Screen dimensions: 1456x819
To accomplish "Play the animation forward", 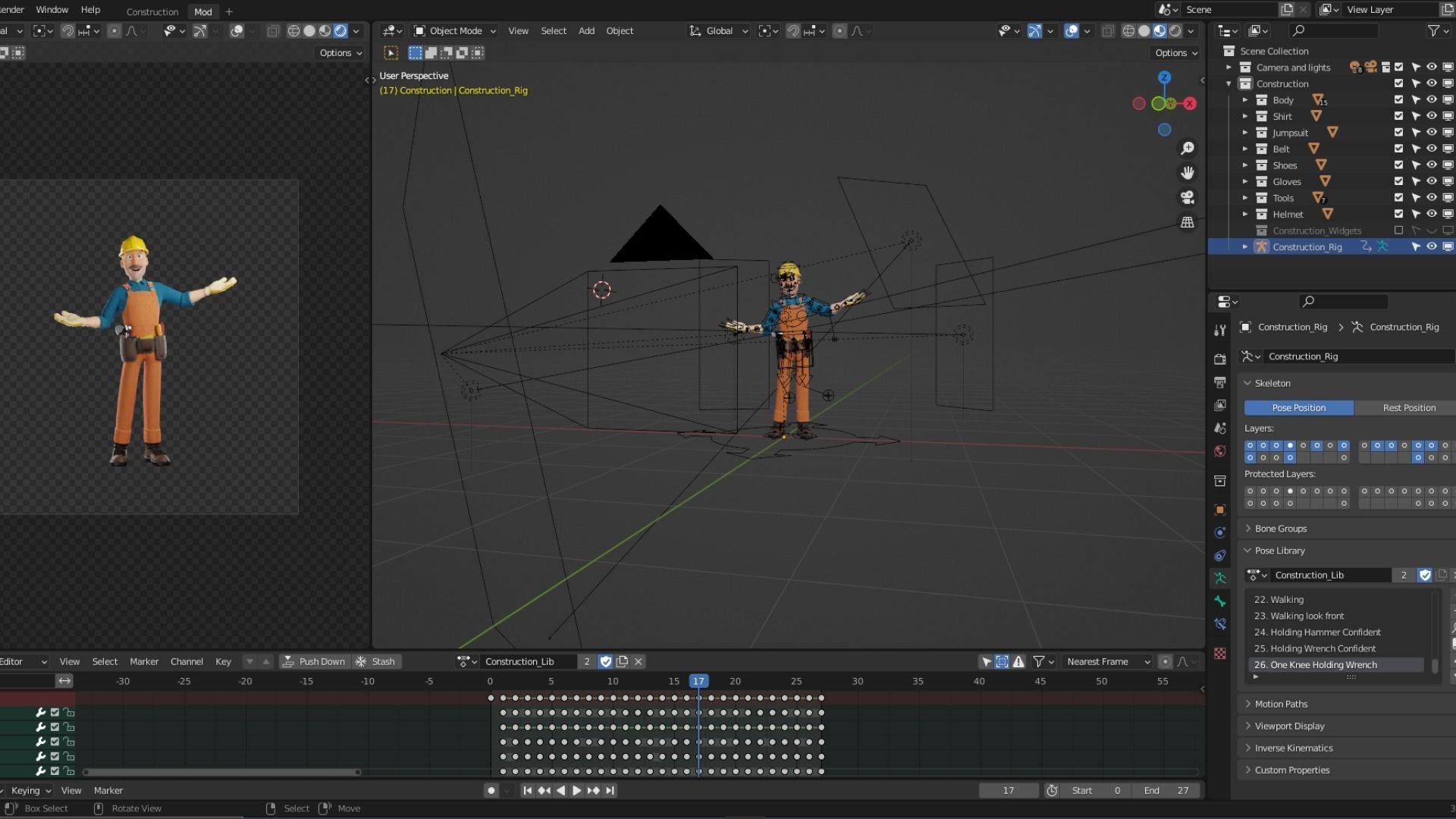I will [576, 790].
